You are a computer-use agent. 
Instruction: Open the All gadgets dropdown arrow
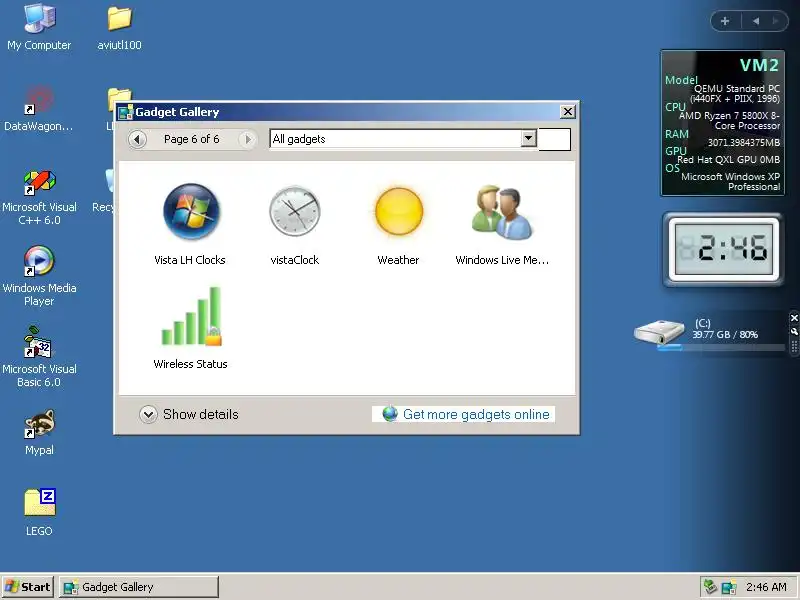(x=529, y=138)
